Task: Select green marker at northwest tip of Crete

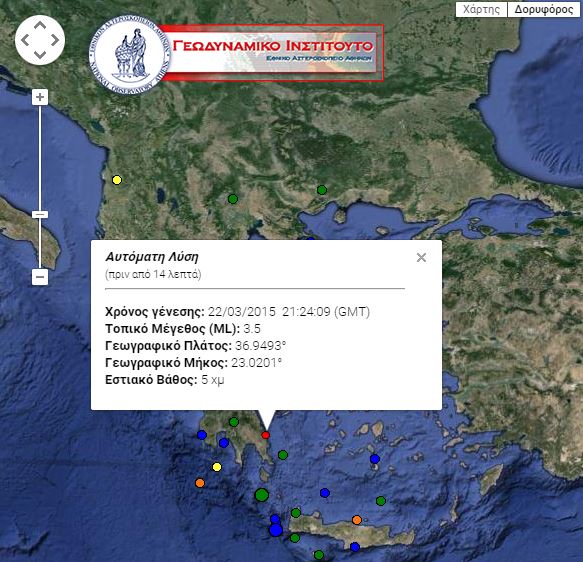Action: point(296,513)
